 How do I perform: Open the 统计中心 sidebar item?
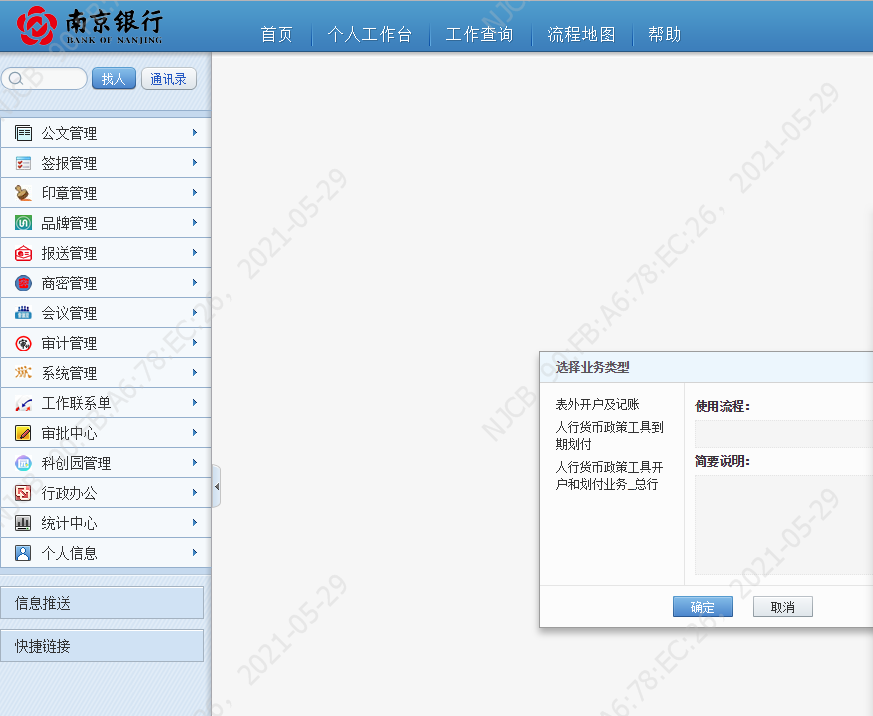[106, 523]
